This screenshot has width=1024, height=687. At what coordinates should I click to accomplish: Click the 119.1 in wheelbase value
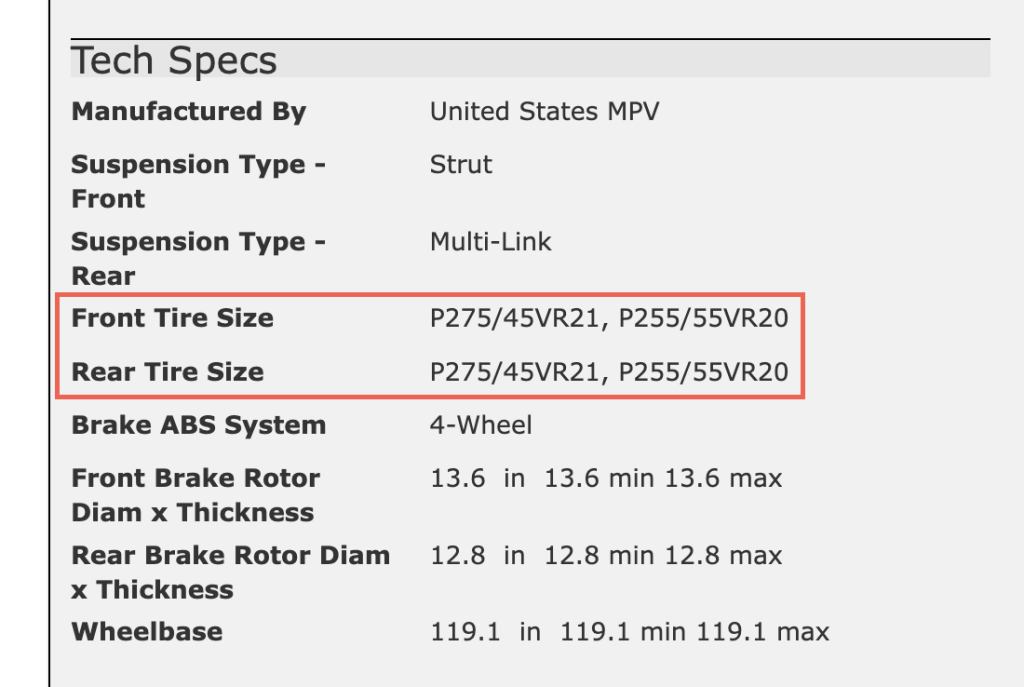[x=630, y=632]
